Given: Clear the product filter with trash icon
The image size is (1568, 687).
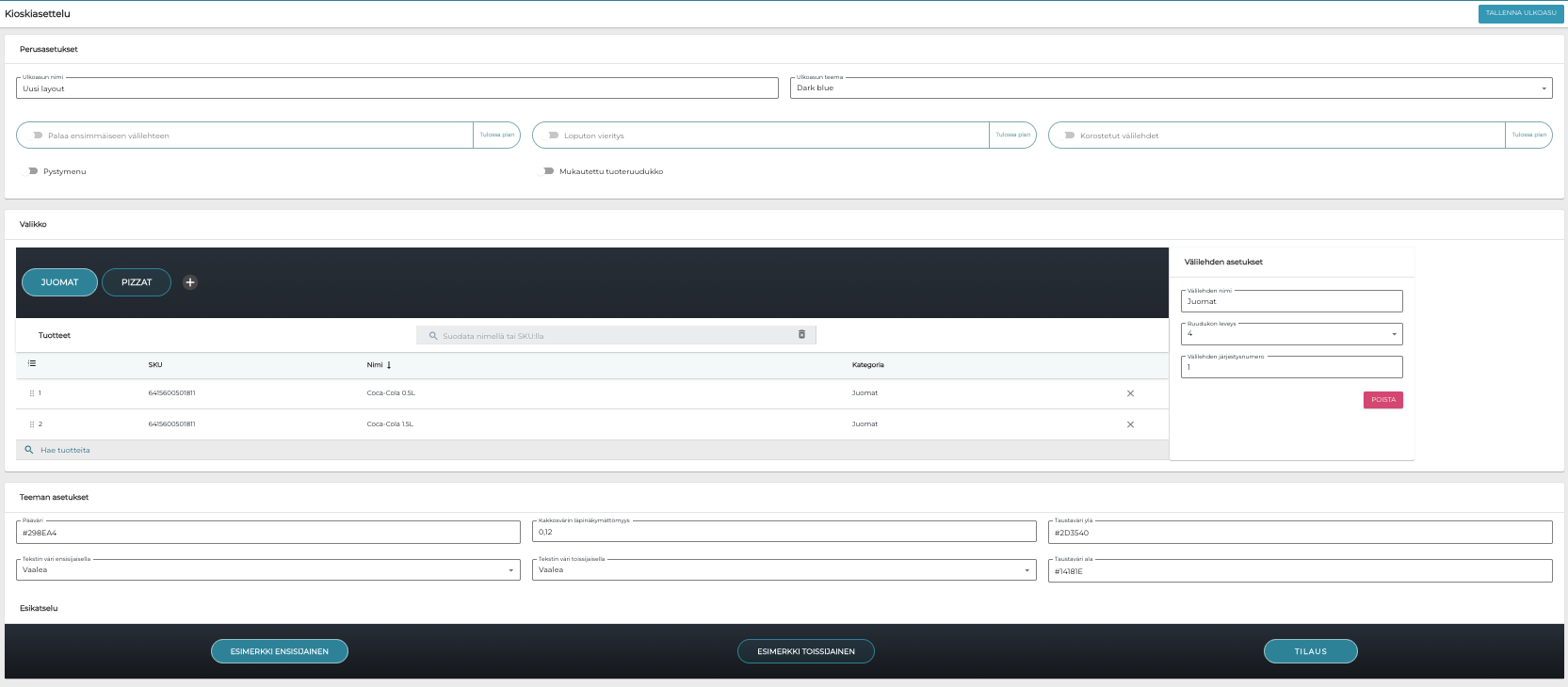Looking at the screenshot, I should 801,334.
